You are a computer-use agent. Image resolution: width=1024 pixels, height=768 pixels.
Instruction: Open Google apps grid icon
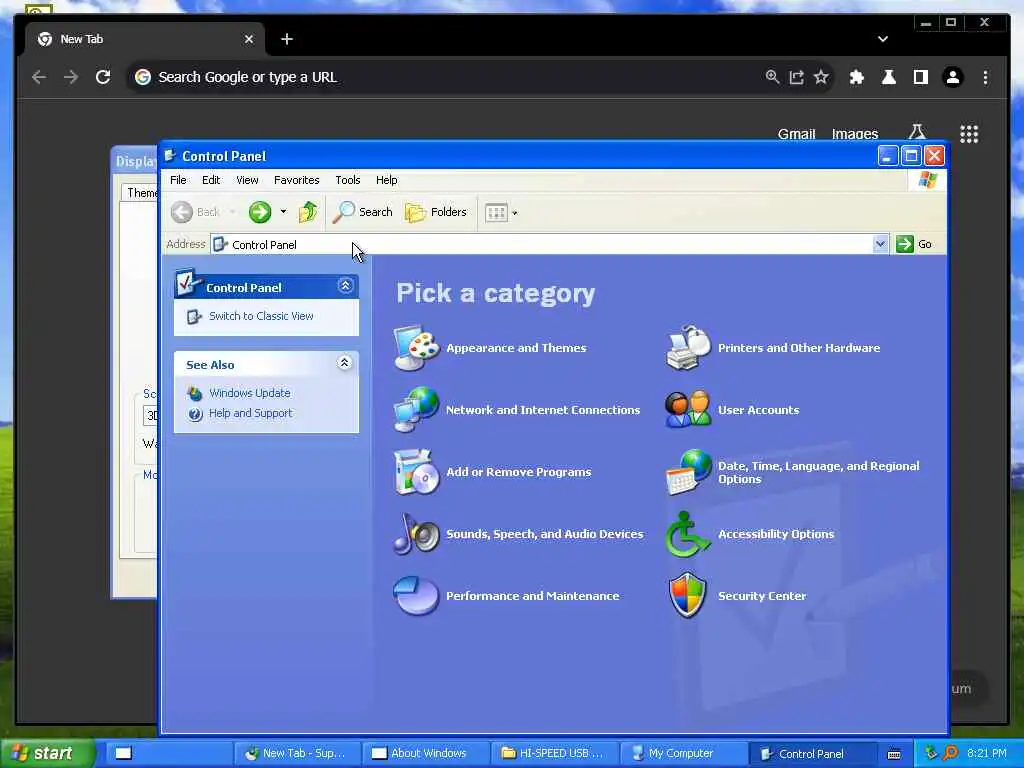click(x=969, y=134)
